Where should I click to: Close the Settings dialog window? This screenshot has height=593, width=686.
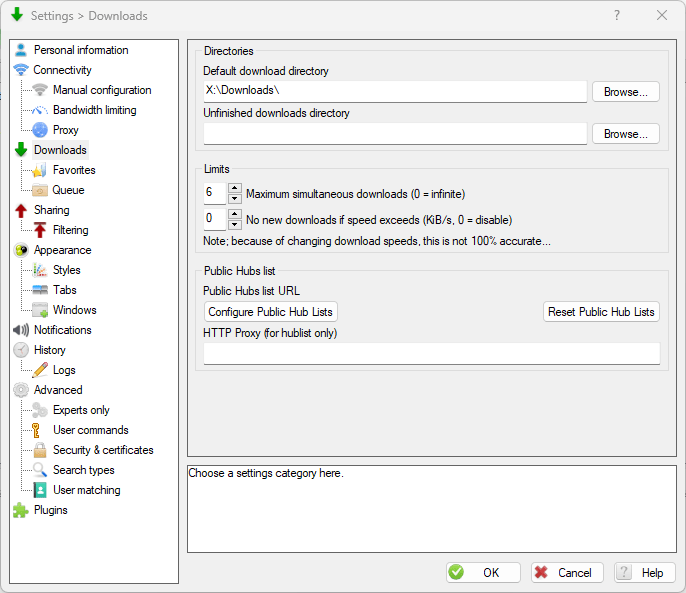tap(662, 15)
